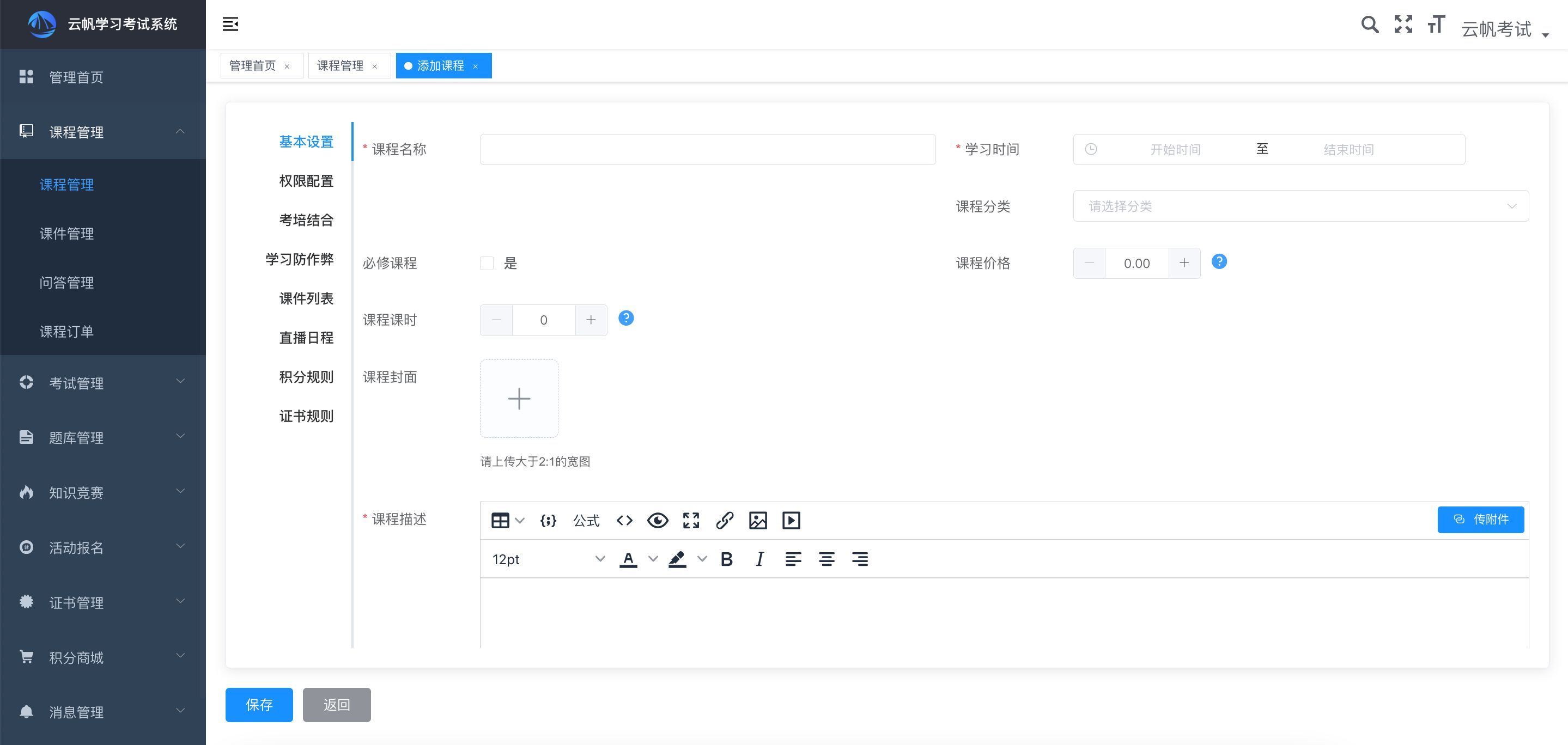This screenshot has width=1568, height=745.
Task: Insert a link using the link icon
Action: pos(725,521)
